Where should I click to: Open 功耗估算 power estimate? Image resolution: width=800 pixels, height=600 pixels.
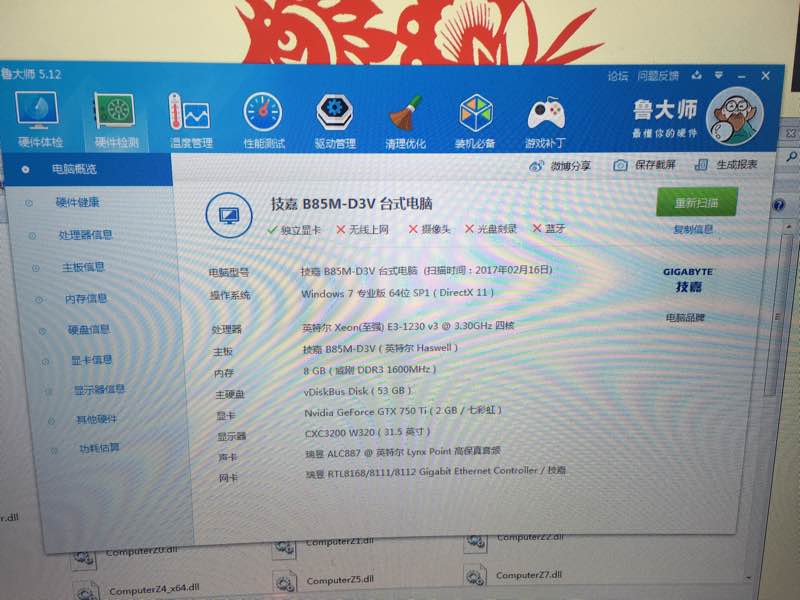(x=99, y=448)
